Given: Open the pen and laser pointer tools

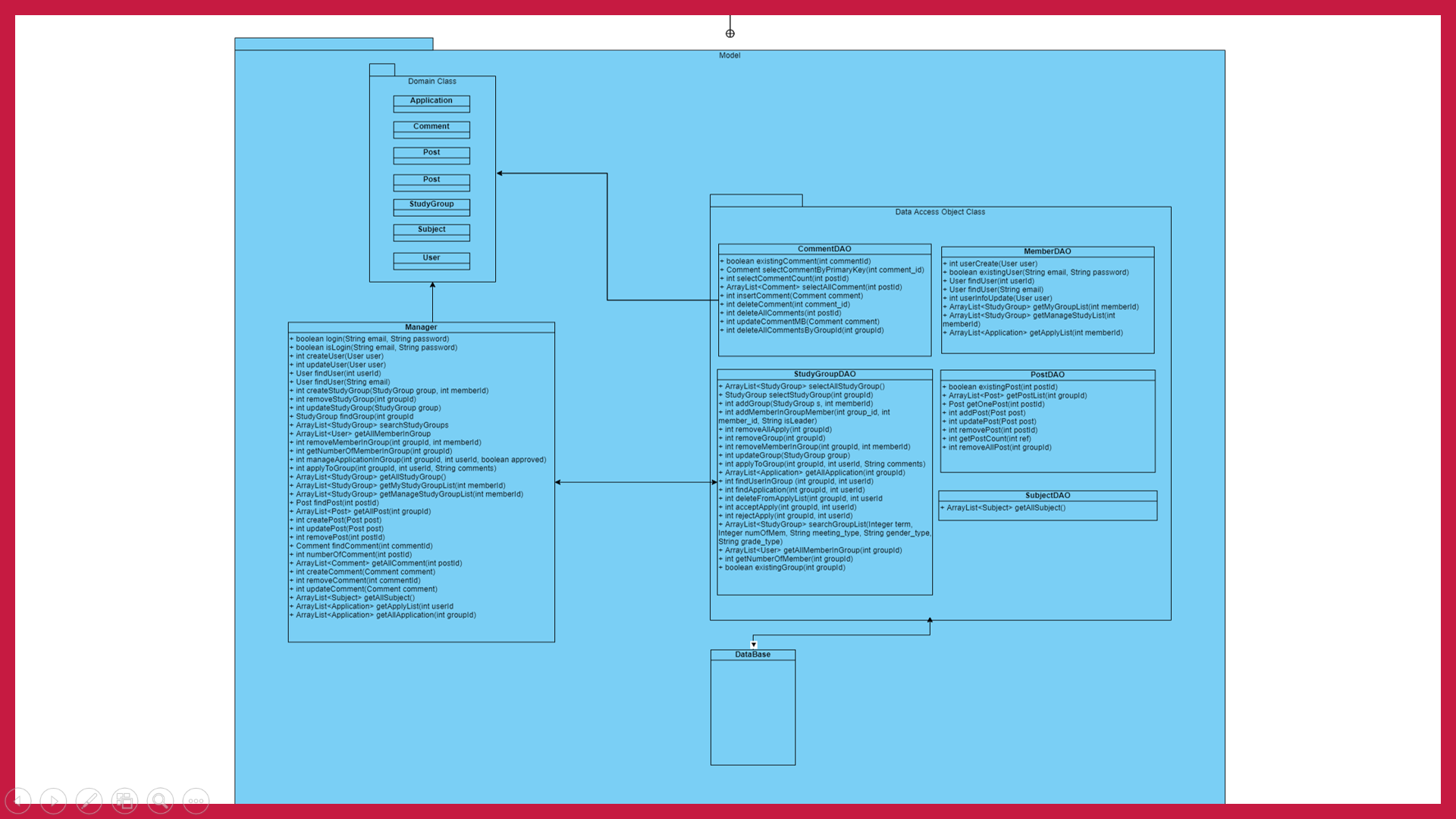Looking at the screenshot, I should click(x=89, y=801).
